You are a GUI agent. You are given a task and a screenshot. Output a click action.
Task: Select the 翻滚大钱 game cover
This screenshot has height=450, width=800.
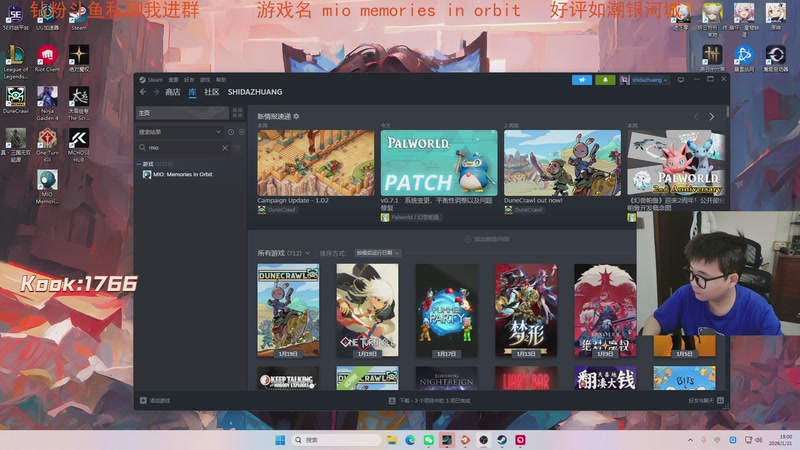click(605, 378)
